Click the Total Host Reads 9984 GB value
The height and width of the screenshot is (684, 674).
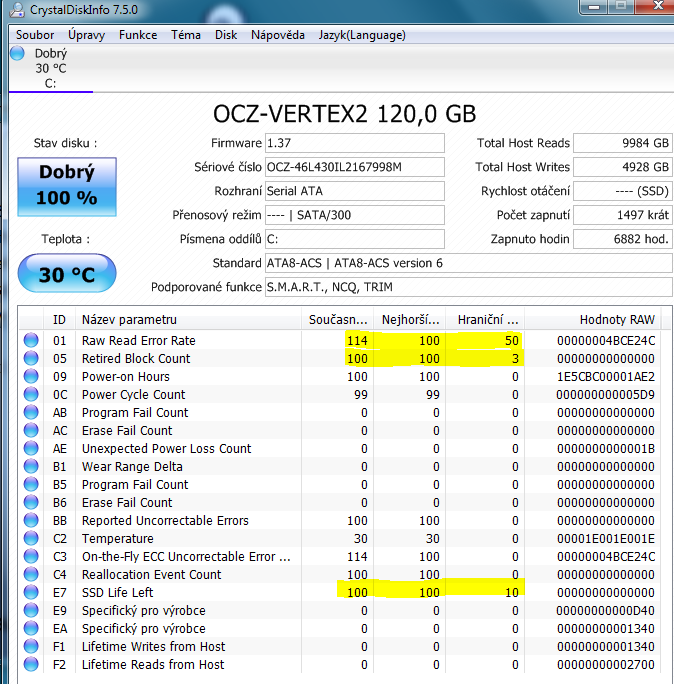[x=623, y=143]
